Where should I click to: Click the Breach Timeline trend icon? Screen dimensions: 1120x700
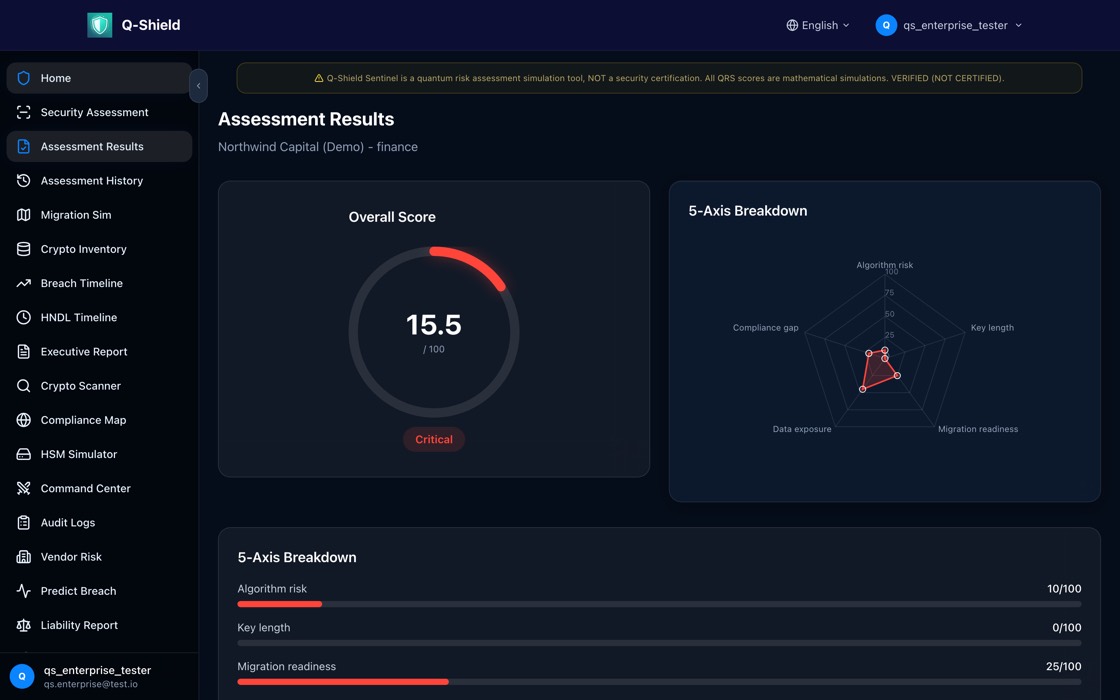click(24, 284)
